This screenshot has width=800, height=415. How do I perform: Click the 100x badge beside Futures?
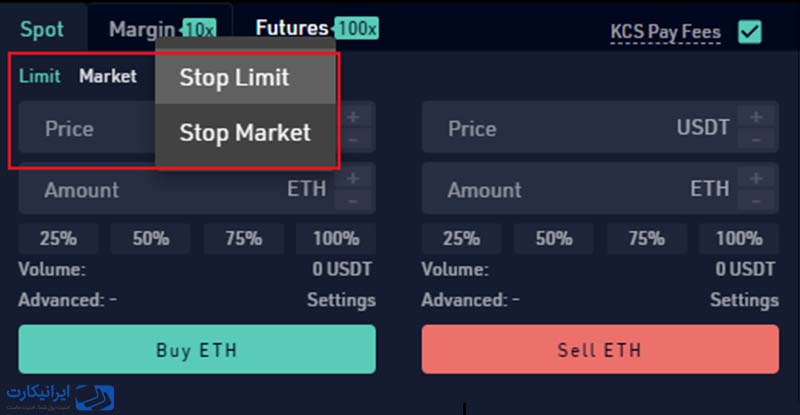click(357, 29)
